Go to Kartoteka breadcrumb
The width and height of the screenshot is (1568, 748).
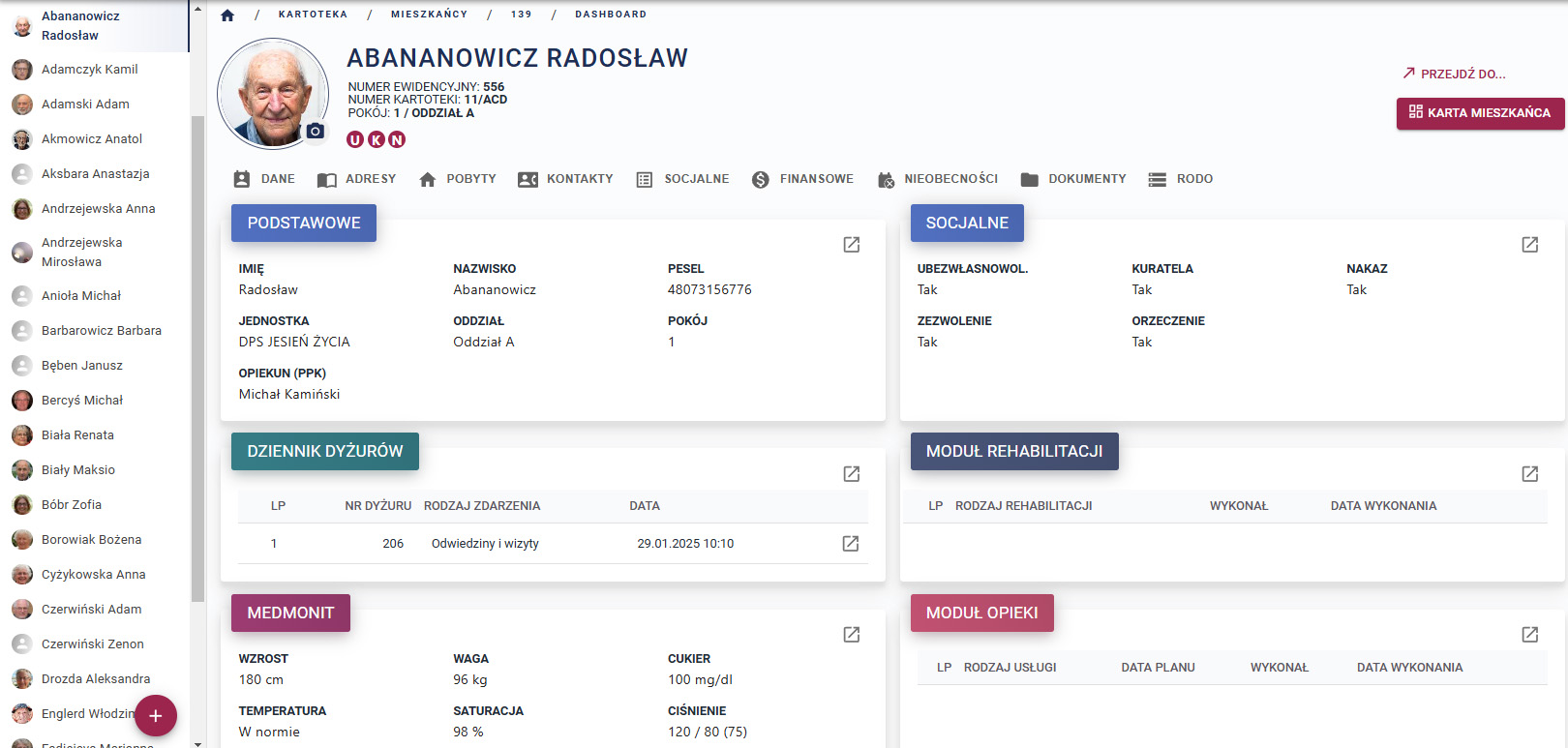point(313,15)
